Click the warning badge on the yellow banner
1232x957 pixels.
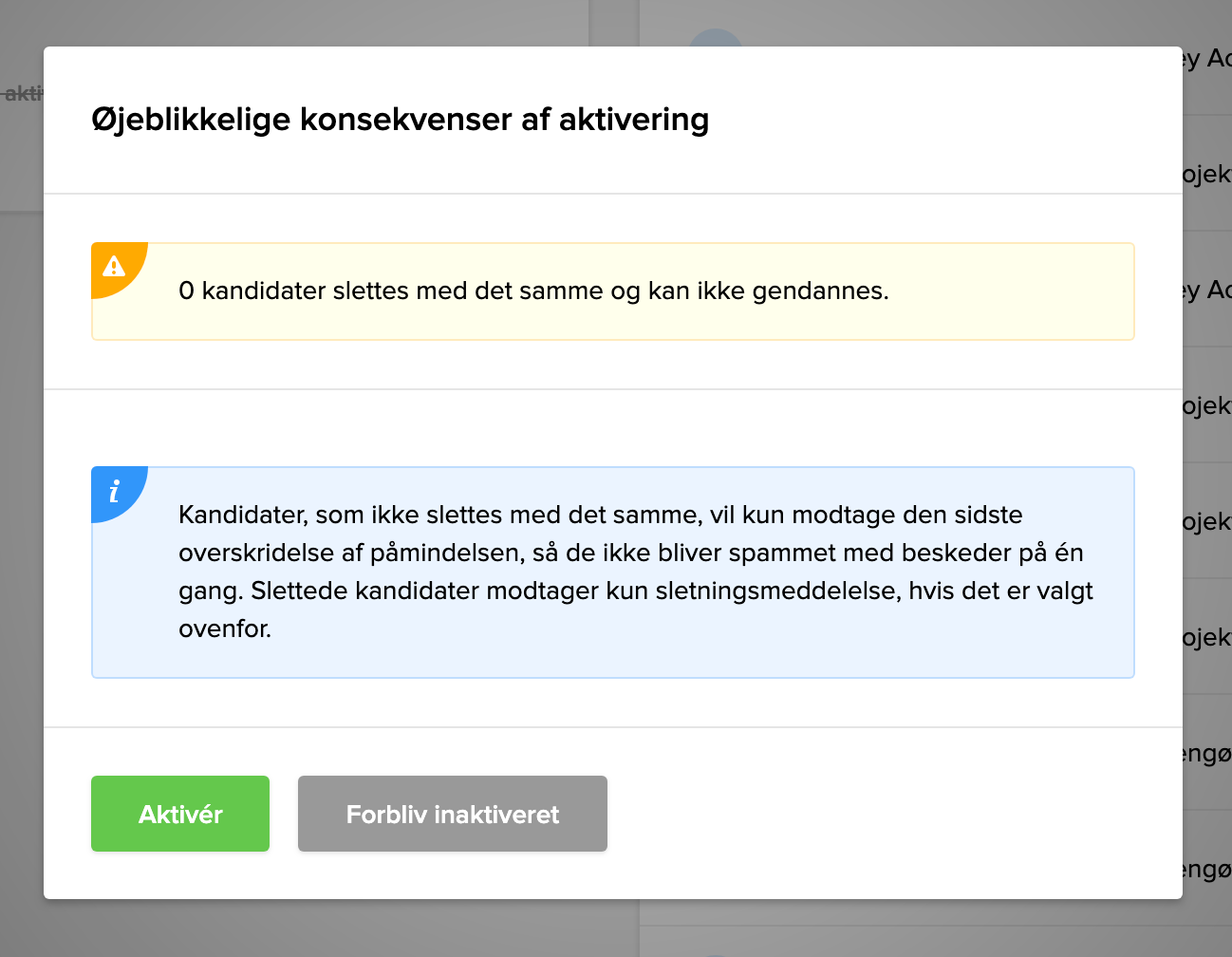click(x=115, y=267)
